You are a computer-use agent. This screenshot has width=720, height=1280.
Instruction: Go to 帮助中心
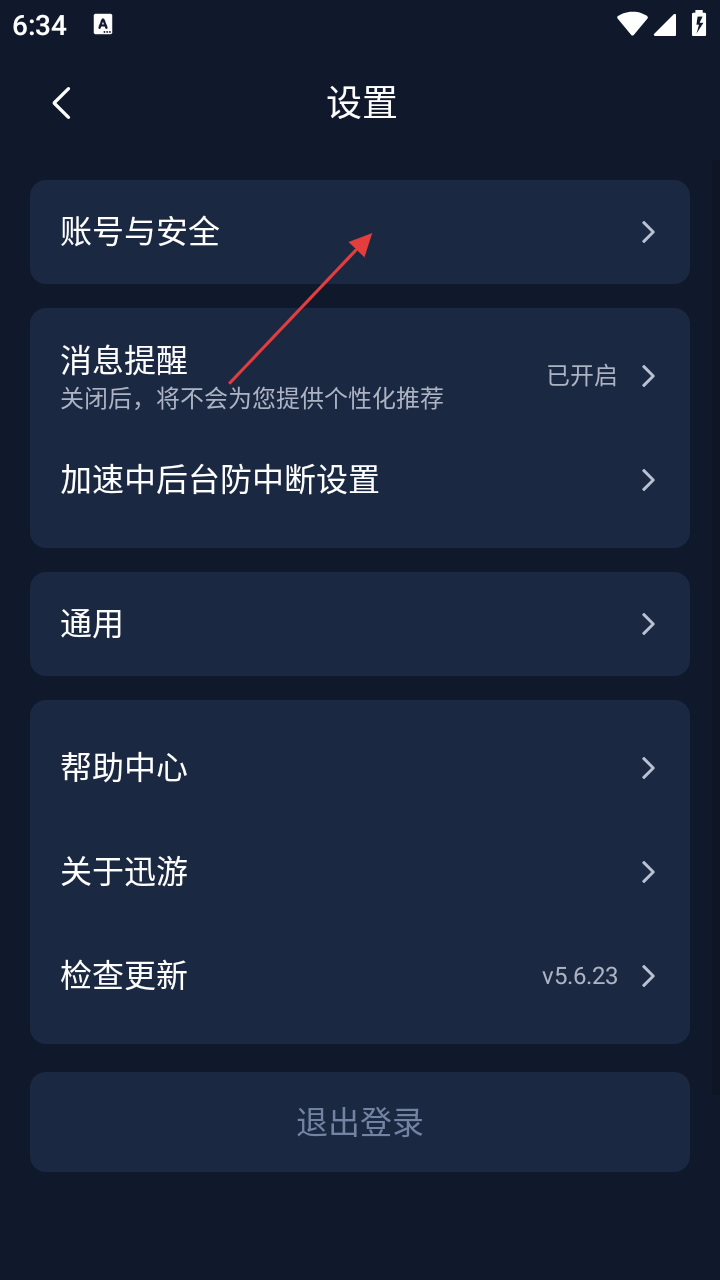[x=360, y=768]
